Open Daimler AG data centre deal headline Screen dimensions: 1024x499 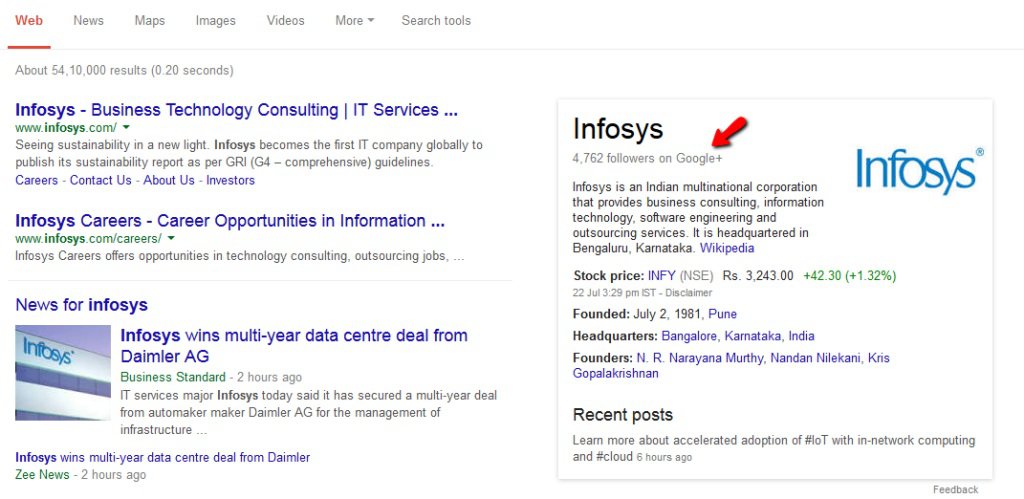(294, 346)
